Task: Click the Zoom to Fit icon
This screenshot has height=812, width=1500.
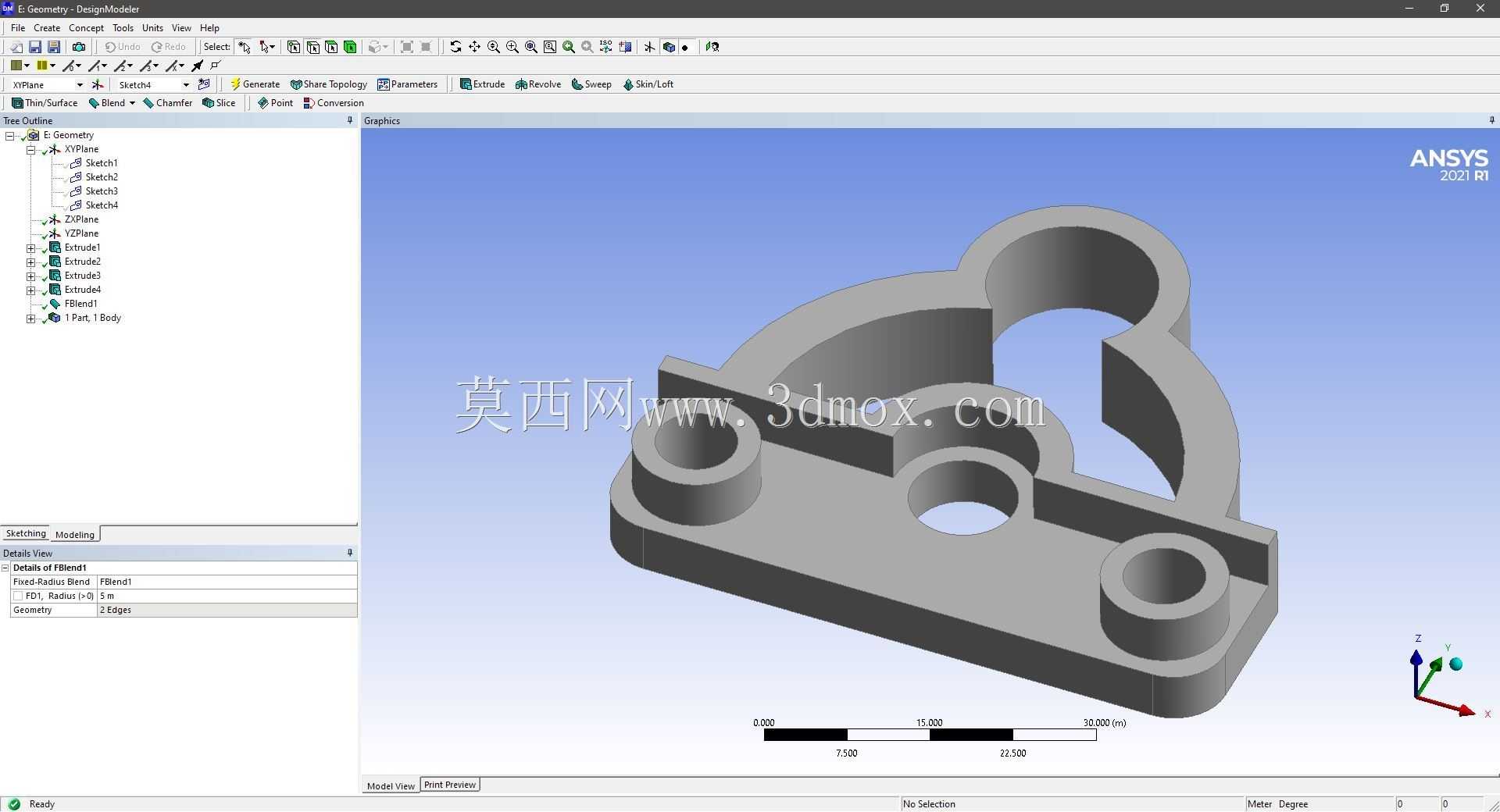Action: (x=531, y=47)
